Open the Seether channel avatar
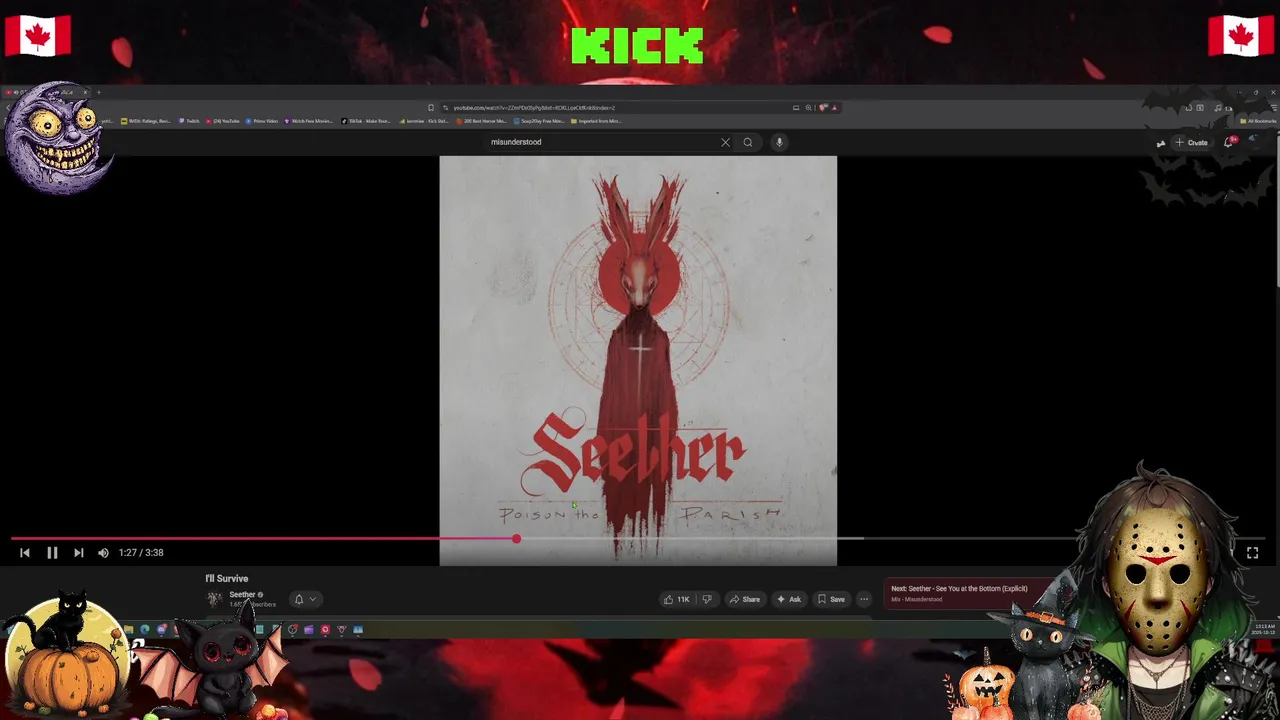Viewport: 1280px width, 720px height. (x=214, y=599)
